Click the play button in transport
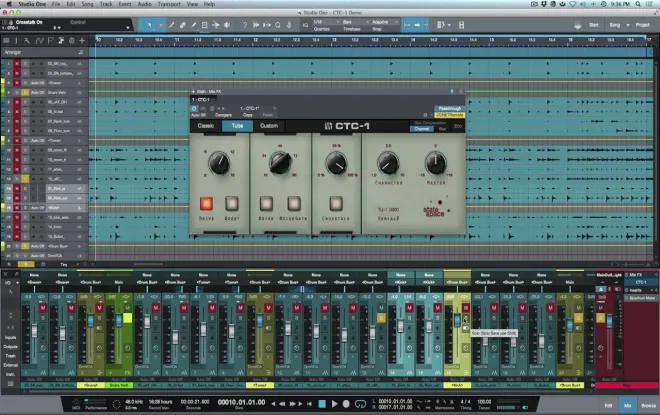 (x=334, y=404)
